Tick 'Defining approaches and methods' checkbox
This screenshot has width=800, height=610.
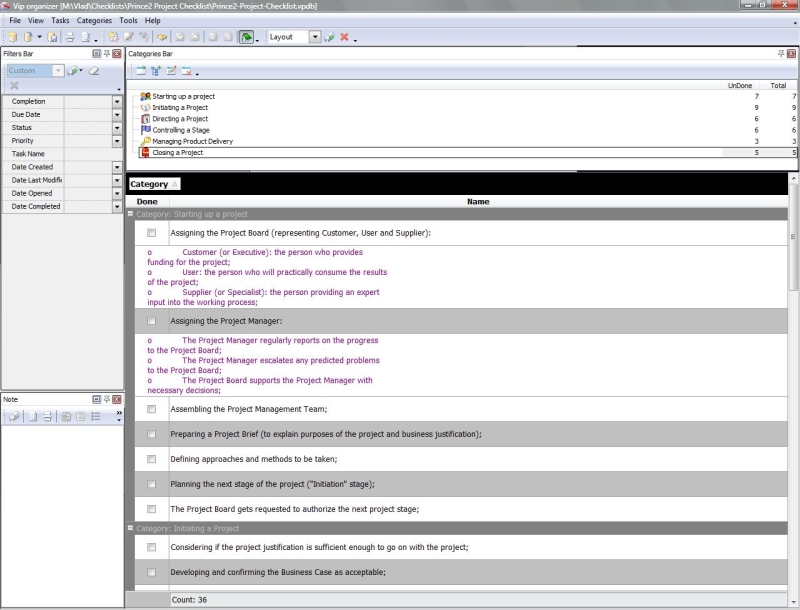click(x=152, y=459)
